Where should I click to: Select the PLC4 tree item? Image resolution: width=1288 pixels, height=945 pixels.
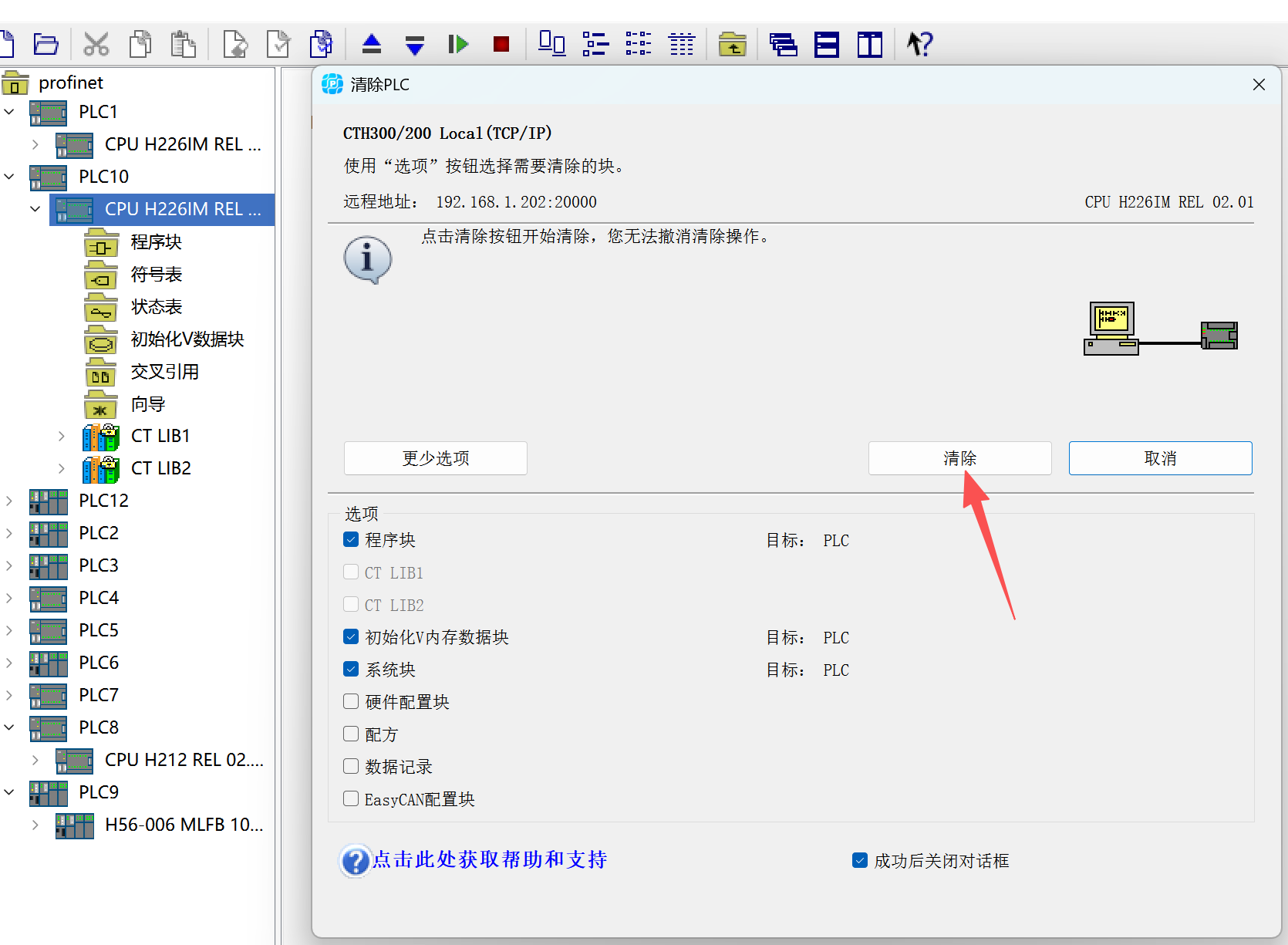pos(99,598)
